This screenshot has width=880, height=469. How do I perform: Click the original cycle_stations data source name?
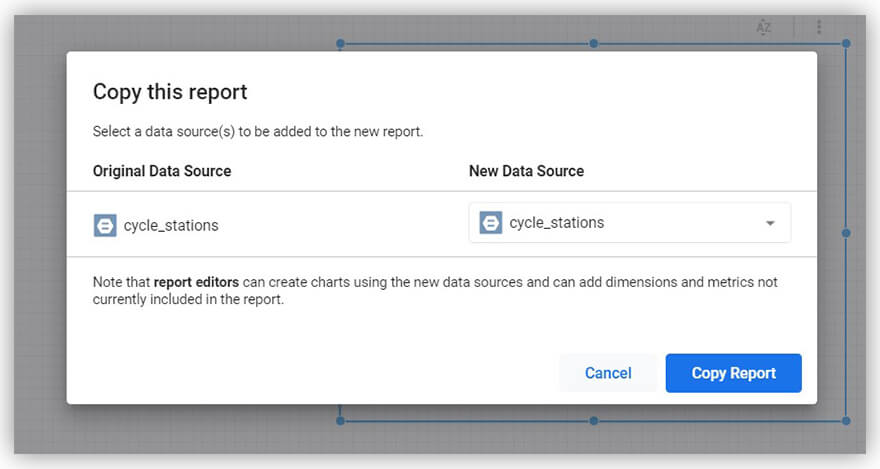click(x=171, y=226)
